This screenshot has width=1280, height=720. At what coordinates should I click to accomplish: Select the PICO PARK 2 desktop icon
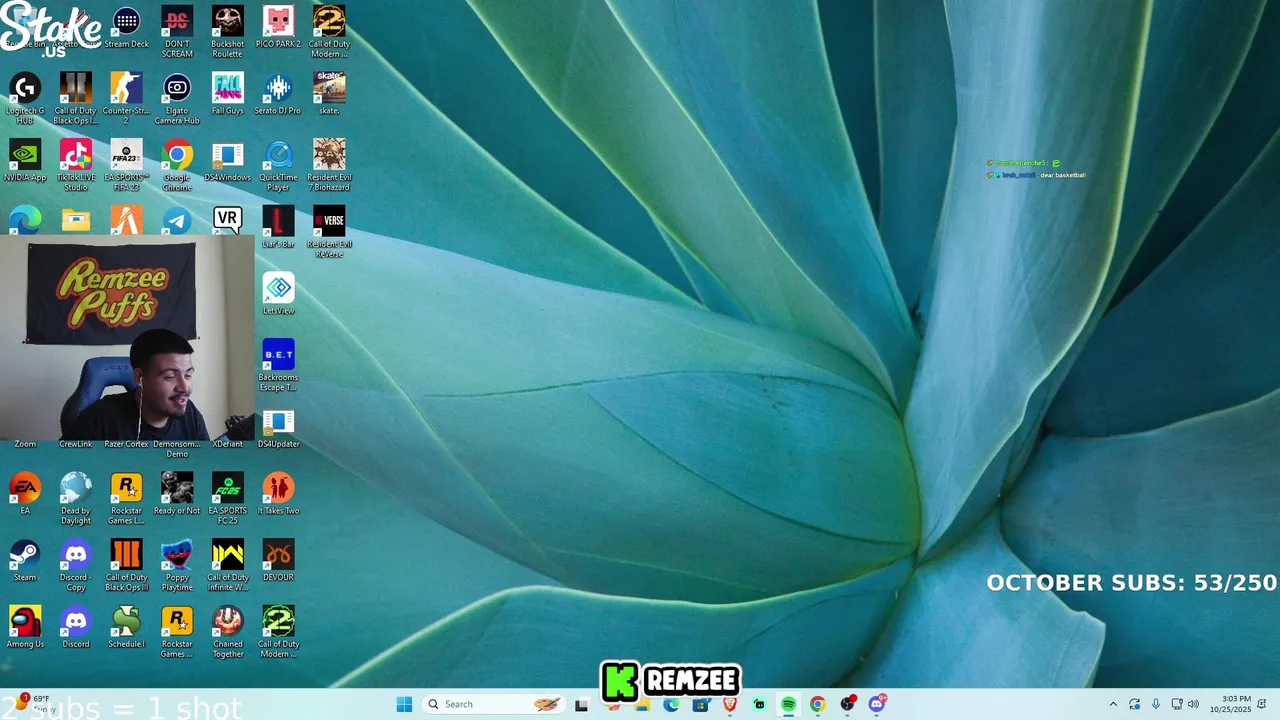(x=278, y=29)
